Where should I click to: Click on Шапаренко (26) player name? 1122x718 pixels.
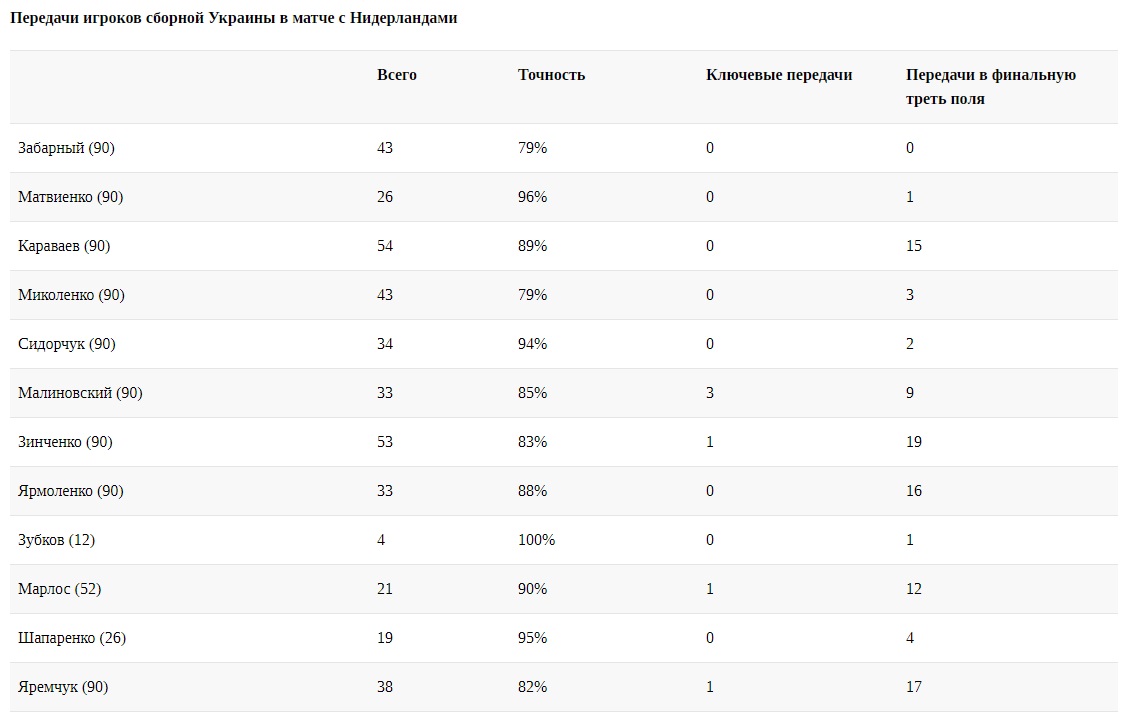pos(72,638)
